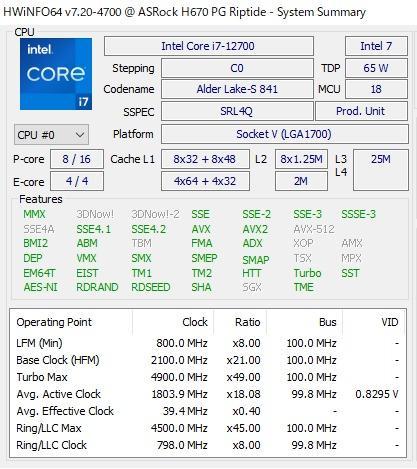417x469 pixels.
Task: Select the Ring/LLC Clock row
Action: tap(207, 445)
